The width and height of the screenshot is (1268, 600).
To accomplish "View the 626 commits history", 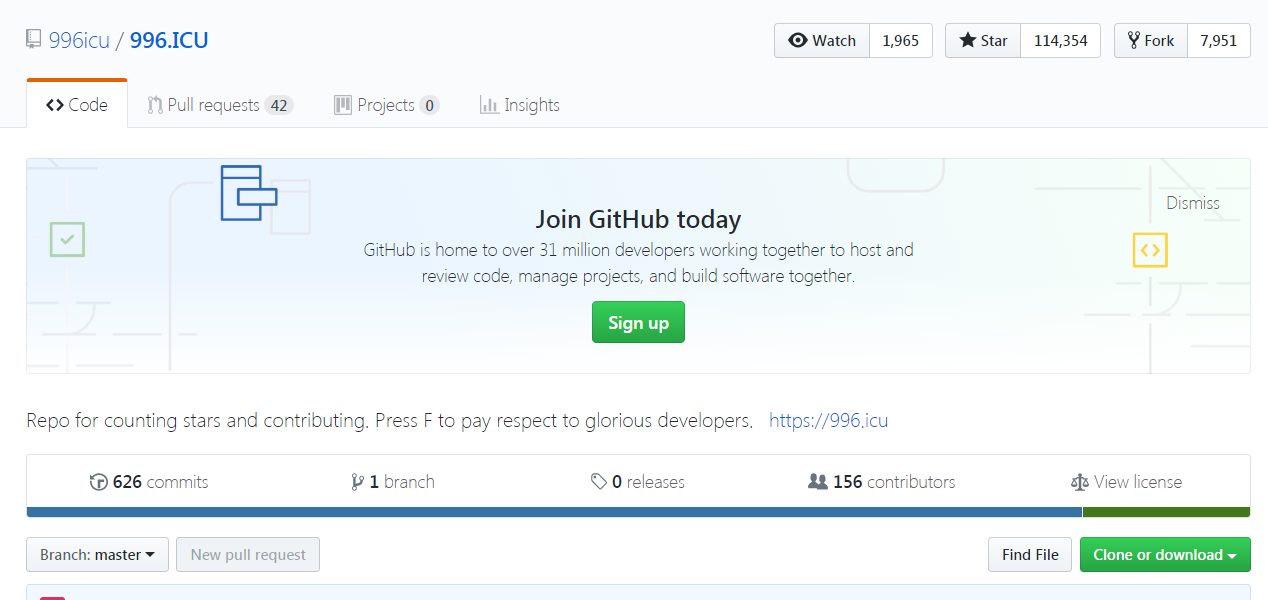I will (149, 482).
